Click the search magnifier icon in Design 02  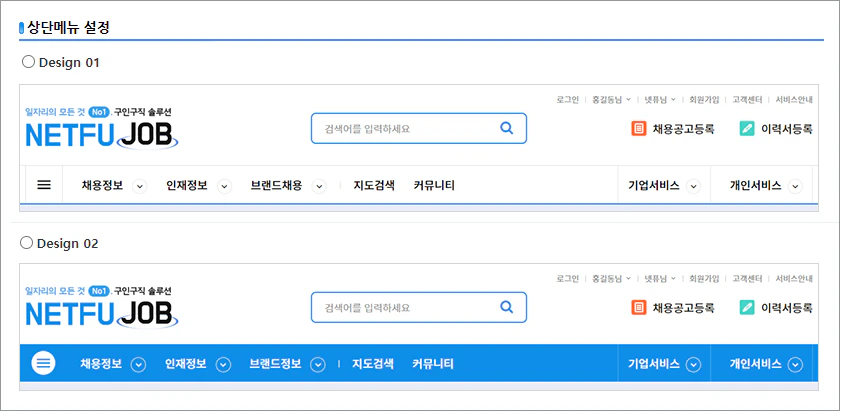pos(506,307)
